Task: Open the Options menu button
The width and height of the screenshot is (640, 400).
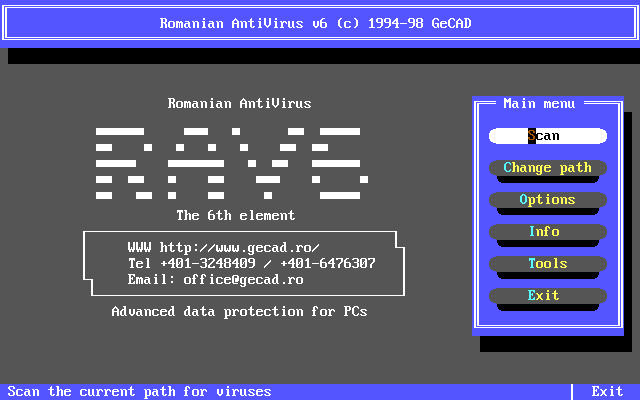Action: (547, 200)
